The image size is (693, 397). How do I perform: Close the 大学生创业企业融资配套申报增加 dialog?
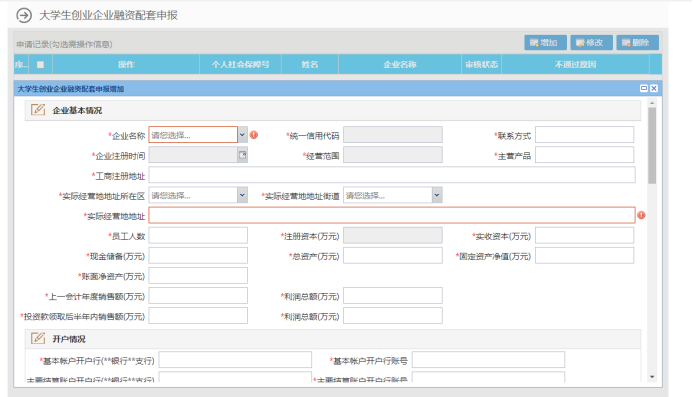[x=654, y=88]
